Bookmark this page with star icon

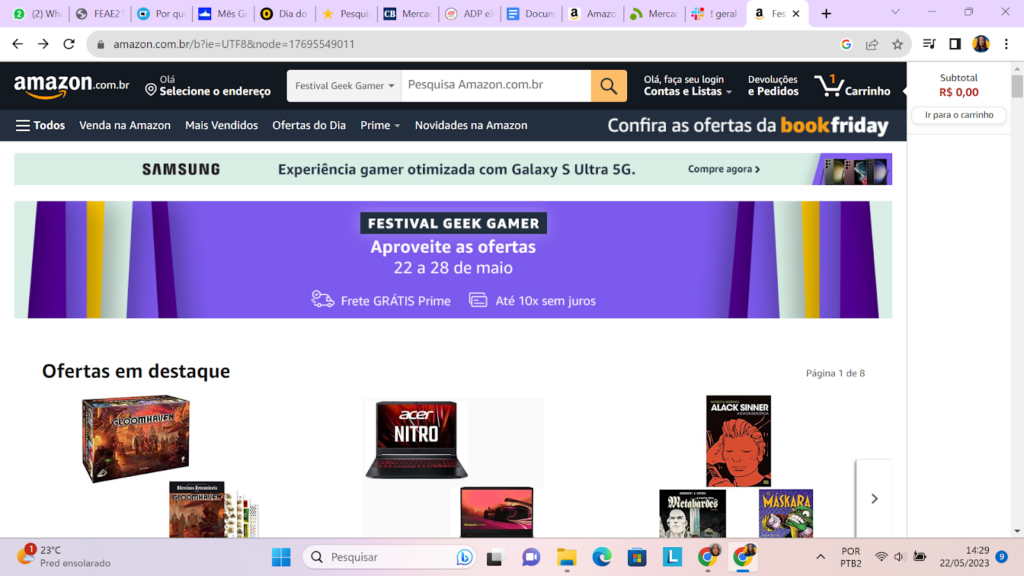(897, 44)
